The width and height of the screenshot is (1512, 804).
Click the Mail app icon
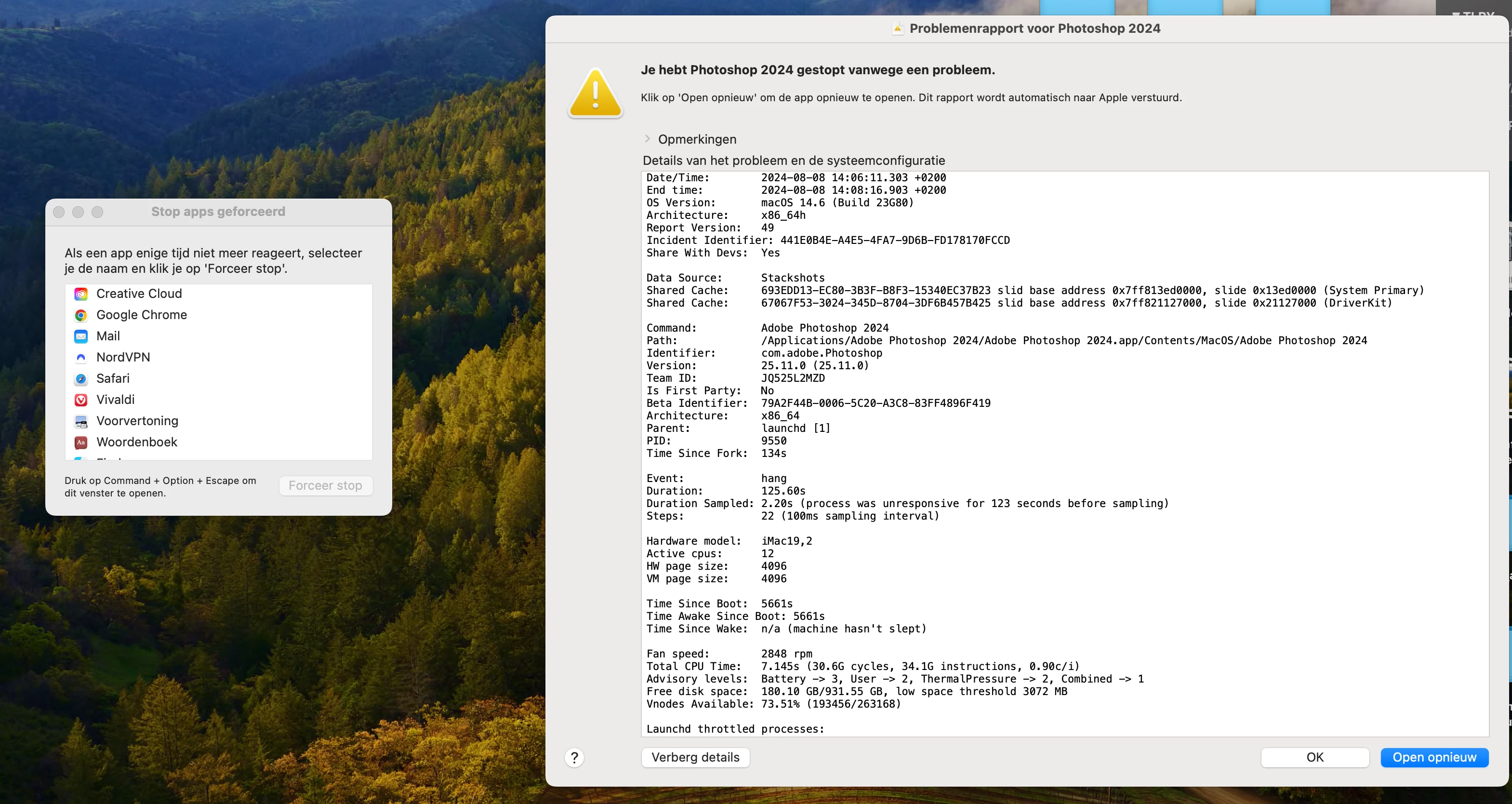tap(81, 336)
